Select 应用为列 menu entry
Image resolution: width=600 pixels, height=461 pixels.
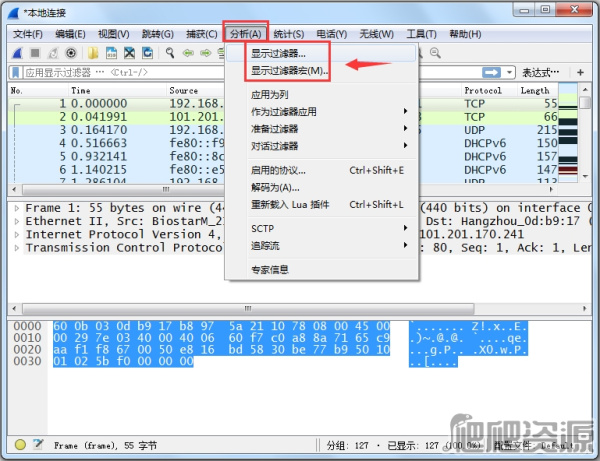coord(321,94)
